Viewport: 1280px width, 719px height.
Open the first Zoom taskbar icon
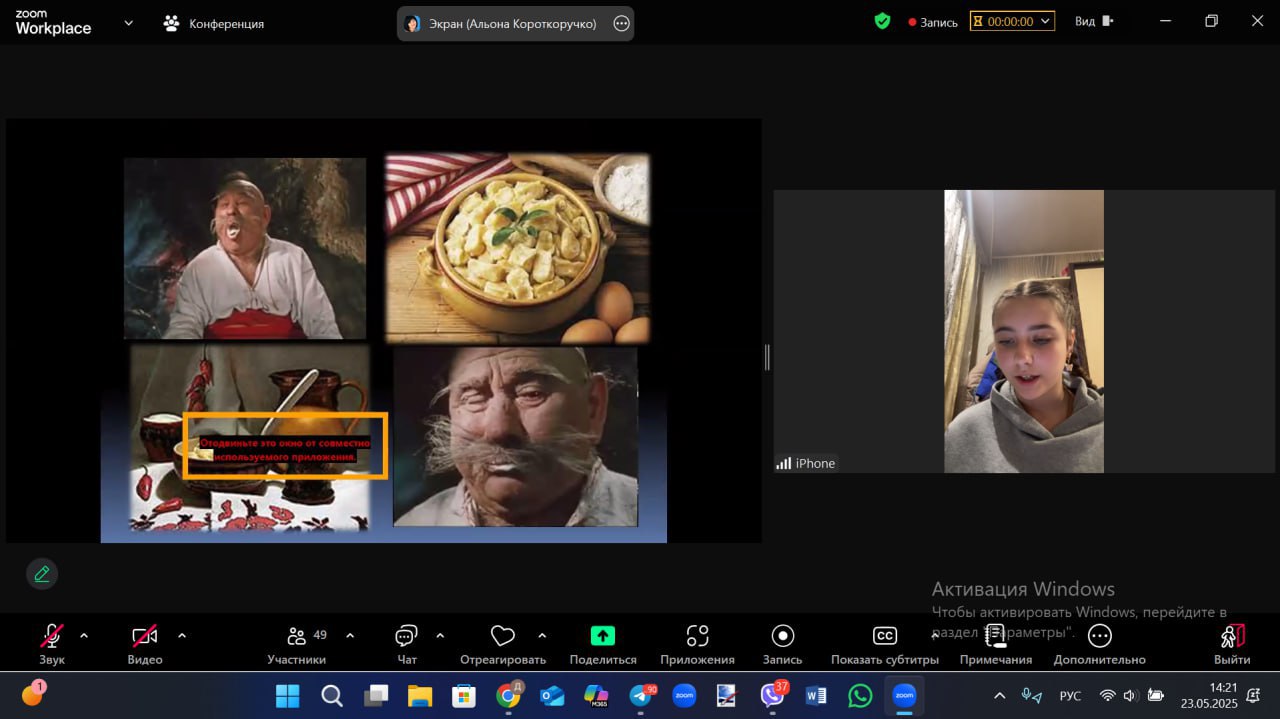click(x=684, y=695)
